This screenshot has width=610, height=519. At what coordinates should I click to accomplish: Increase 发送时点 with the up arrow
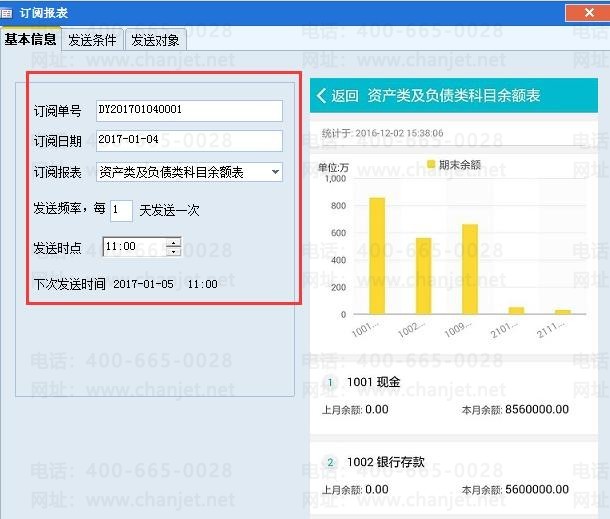pyautogui.click(x=173, y=242)
